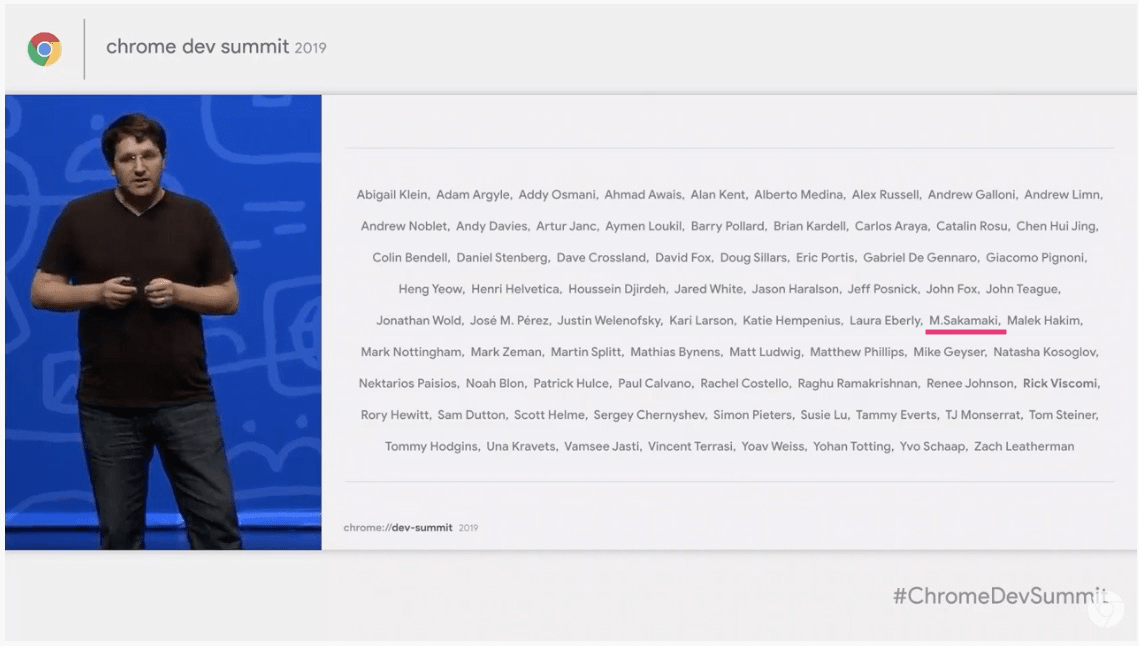Image resolution: width=1139 pixels, height=646 pixels.
Task: Click the name Heng Yeow
Action: [x=430, y=289]
